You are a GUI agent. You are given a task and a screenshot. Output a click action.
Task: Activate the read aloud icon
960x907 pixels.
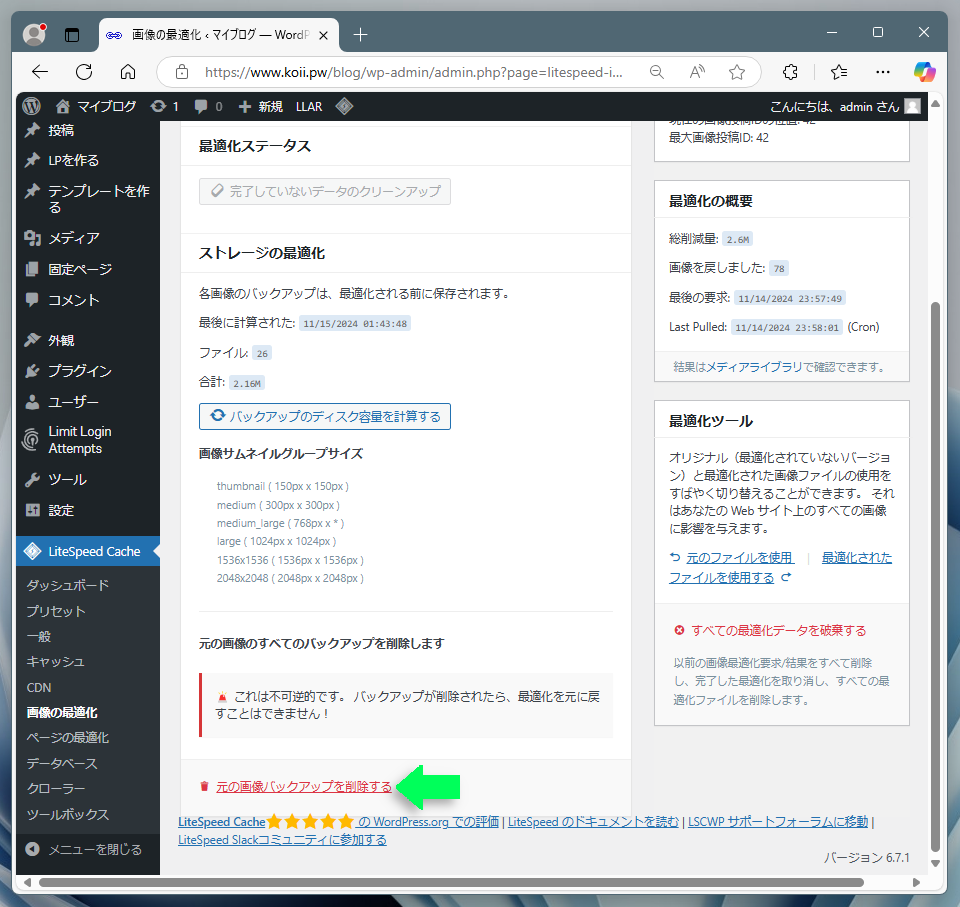[697, 72]
